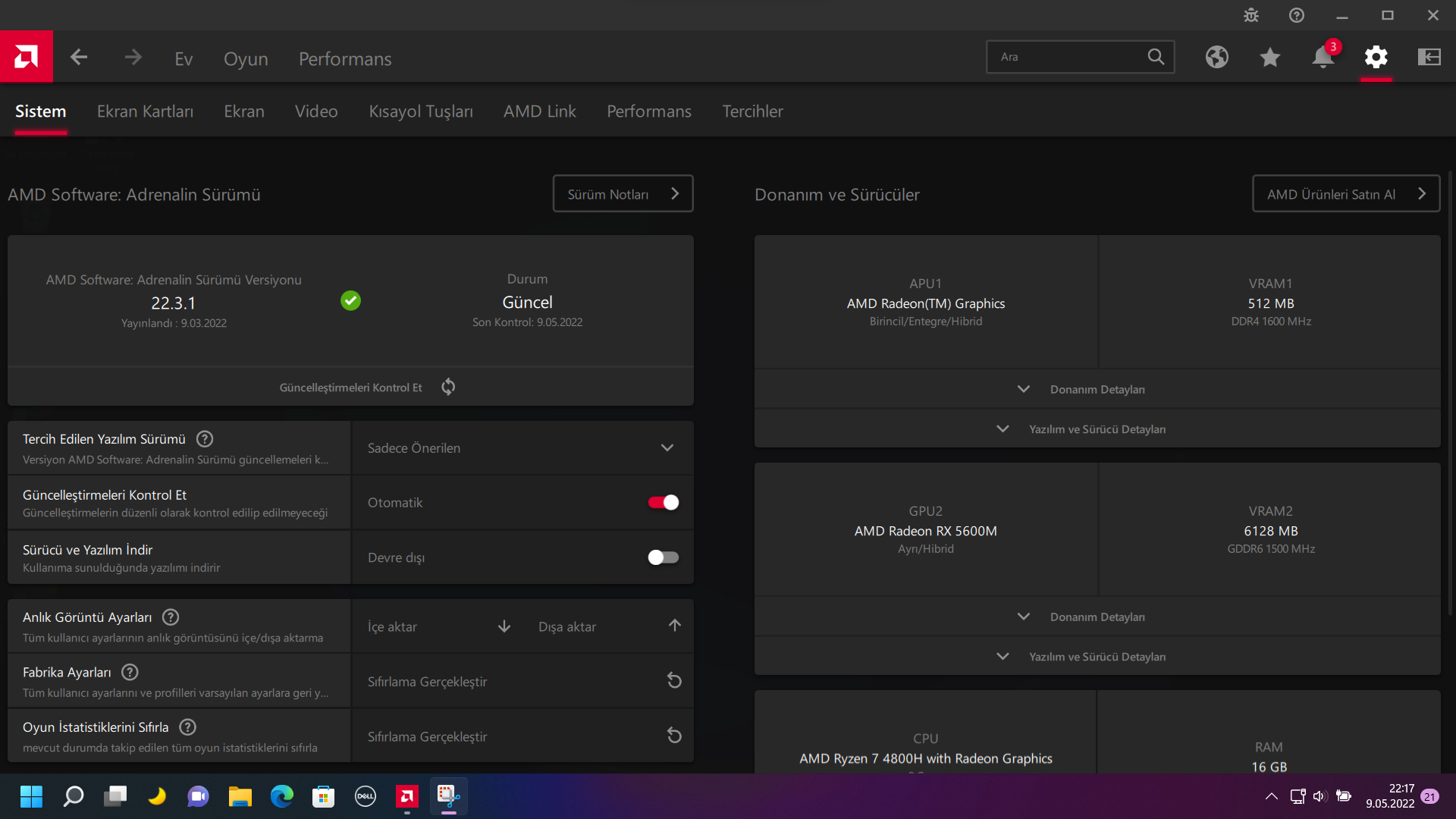Viewport: 1456px width, 819px height.
Task: Click the favorites star icon
Action: click(1269, 57)
